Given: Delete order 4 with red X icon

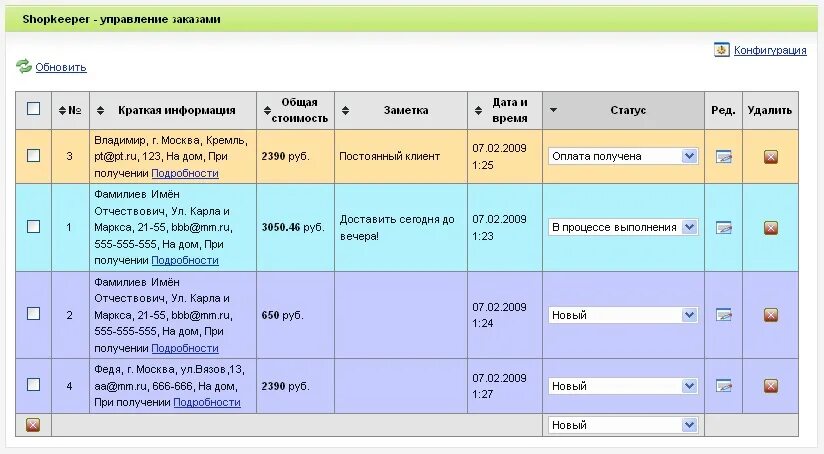Looking at the screenshot, I should (x=771, y=386).
